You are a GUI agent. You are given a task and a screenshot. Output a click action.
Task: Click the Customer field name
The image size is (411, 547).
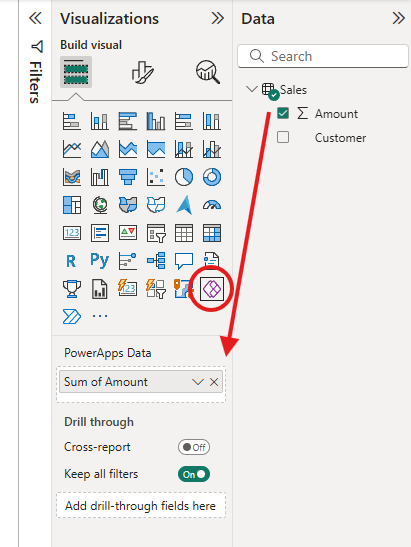340,138
